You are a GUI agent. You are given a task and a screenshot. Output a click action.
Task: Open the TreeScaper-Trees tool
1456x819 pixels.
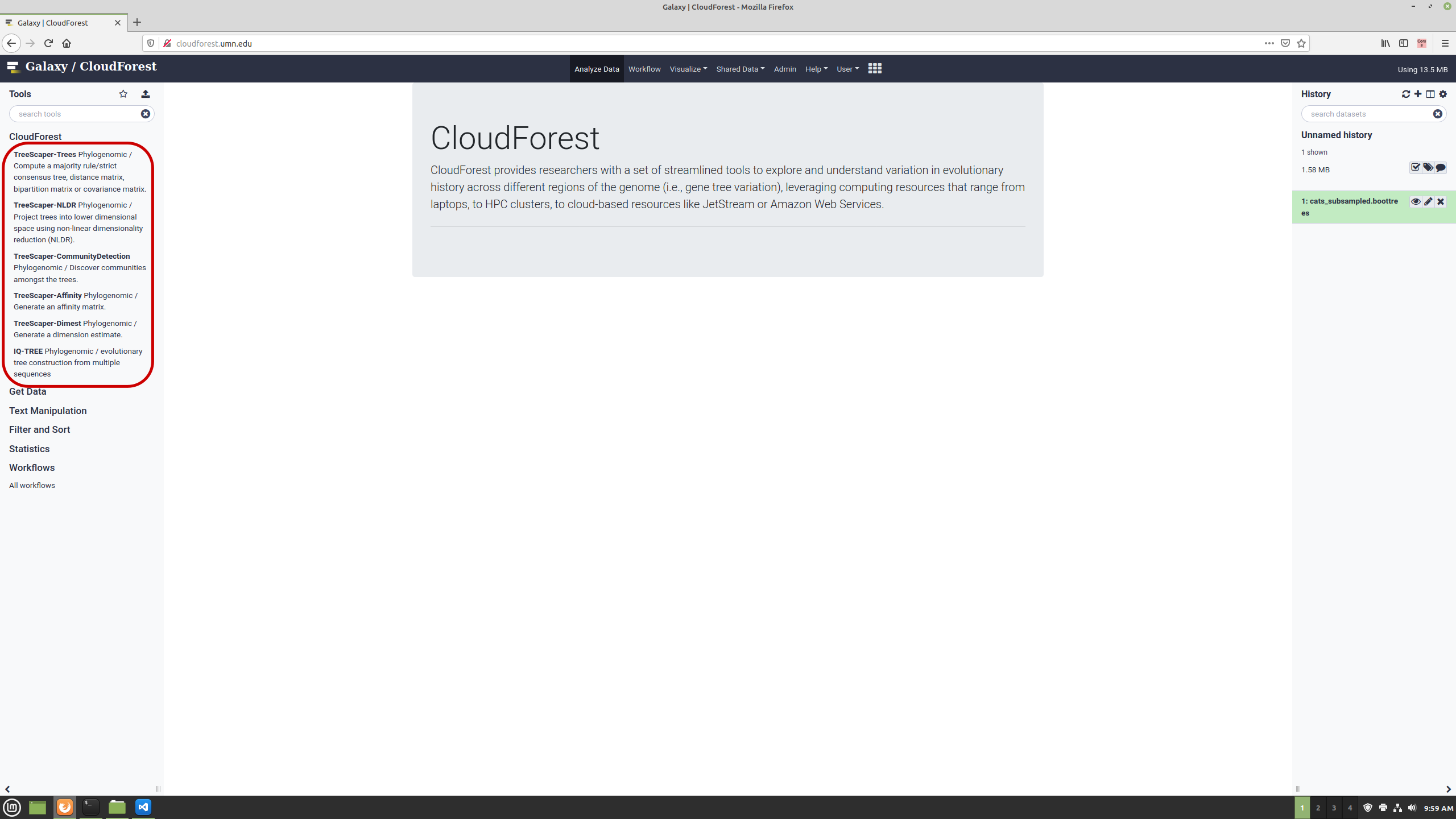point(45,155)
